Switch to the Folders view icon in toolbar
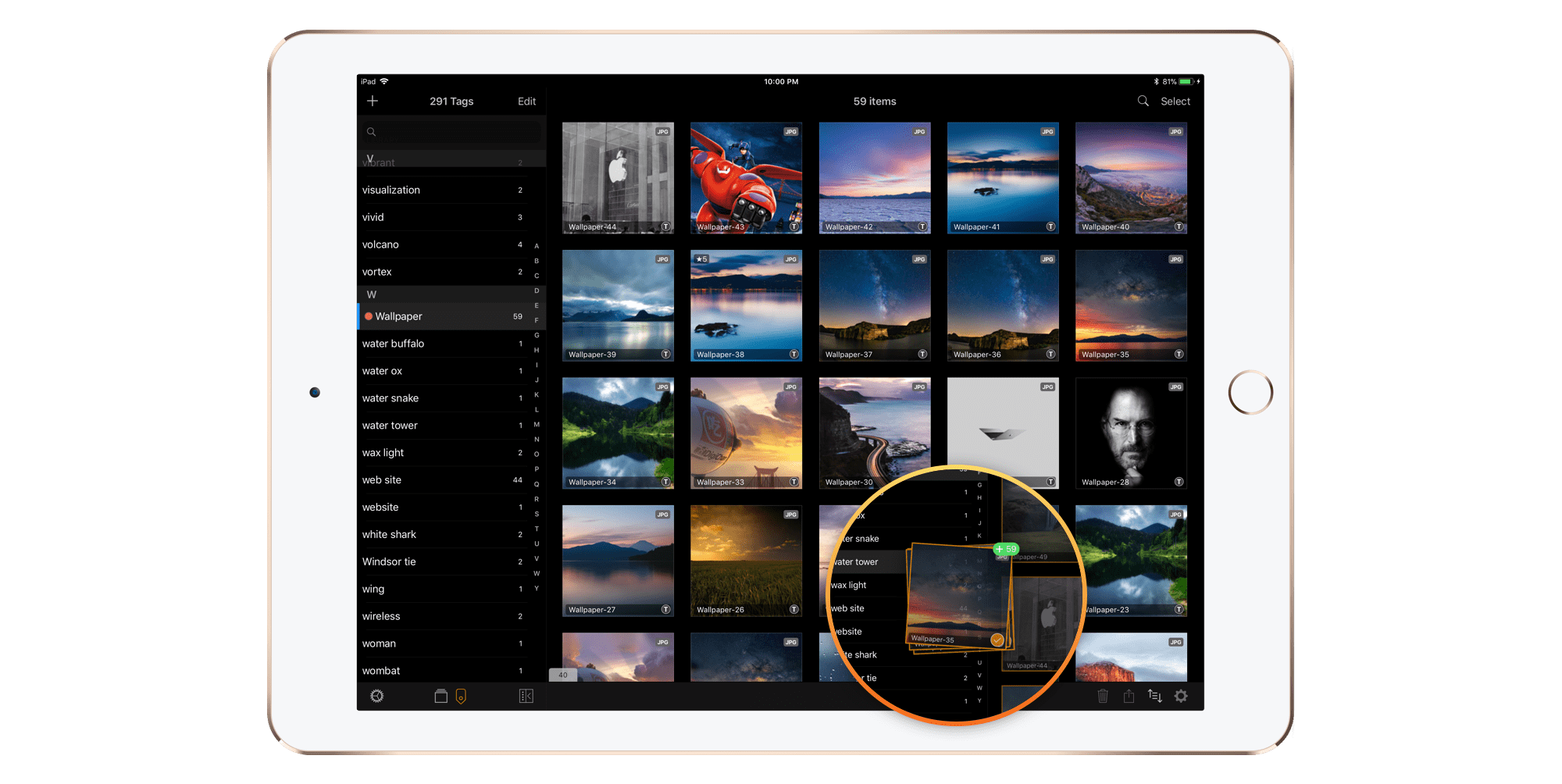This screenshot has width=1562, height=784. (x=440, y=696)
